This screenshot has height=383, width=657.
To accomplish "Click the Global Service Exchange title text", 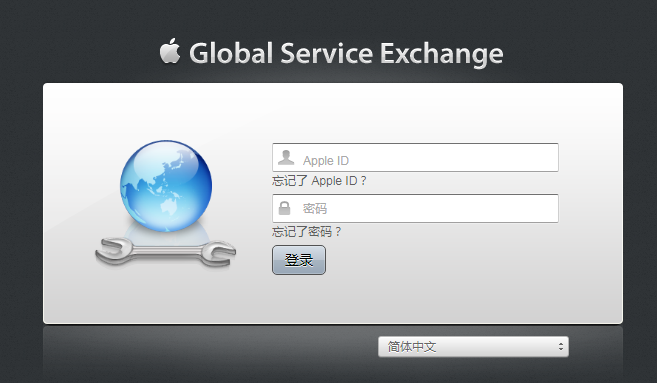I will tap(346, 54).
